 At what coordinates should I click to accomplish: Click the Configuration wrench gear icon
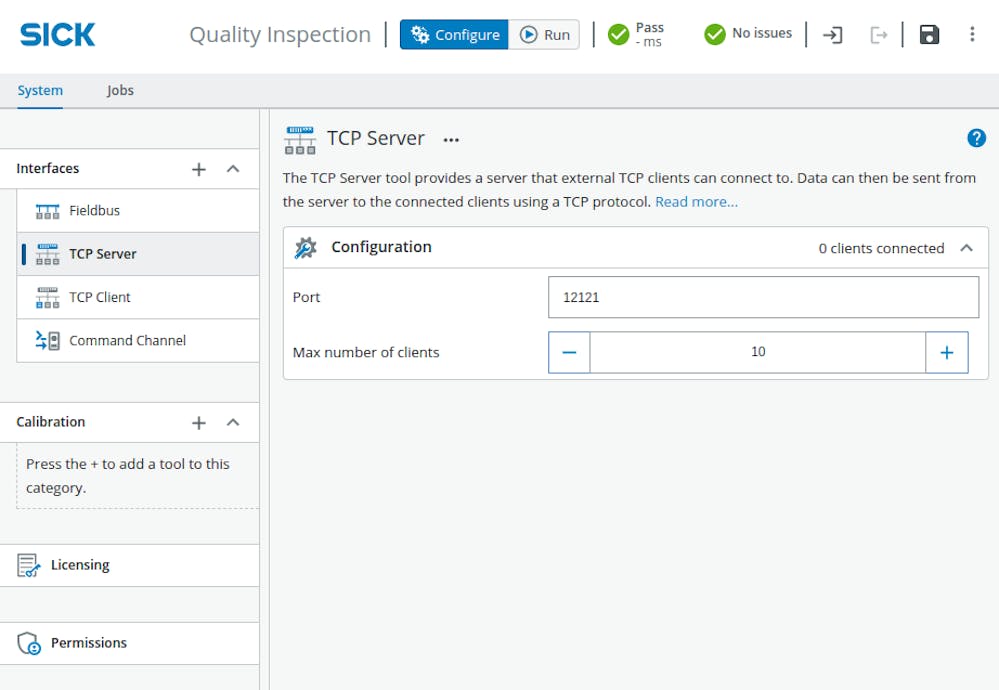tap(305, 248)
